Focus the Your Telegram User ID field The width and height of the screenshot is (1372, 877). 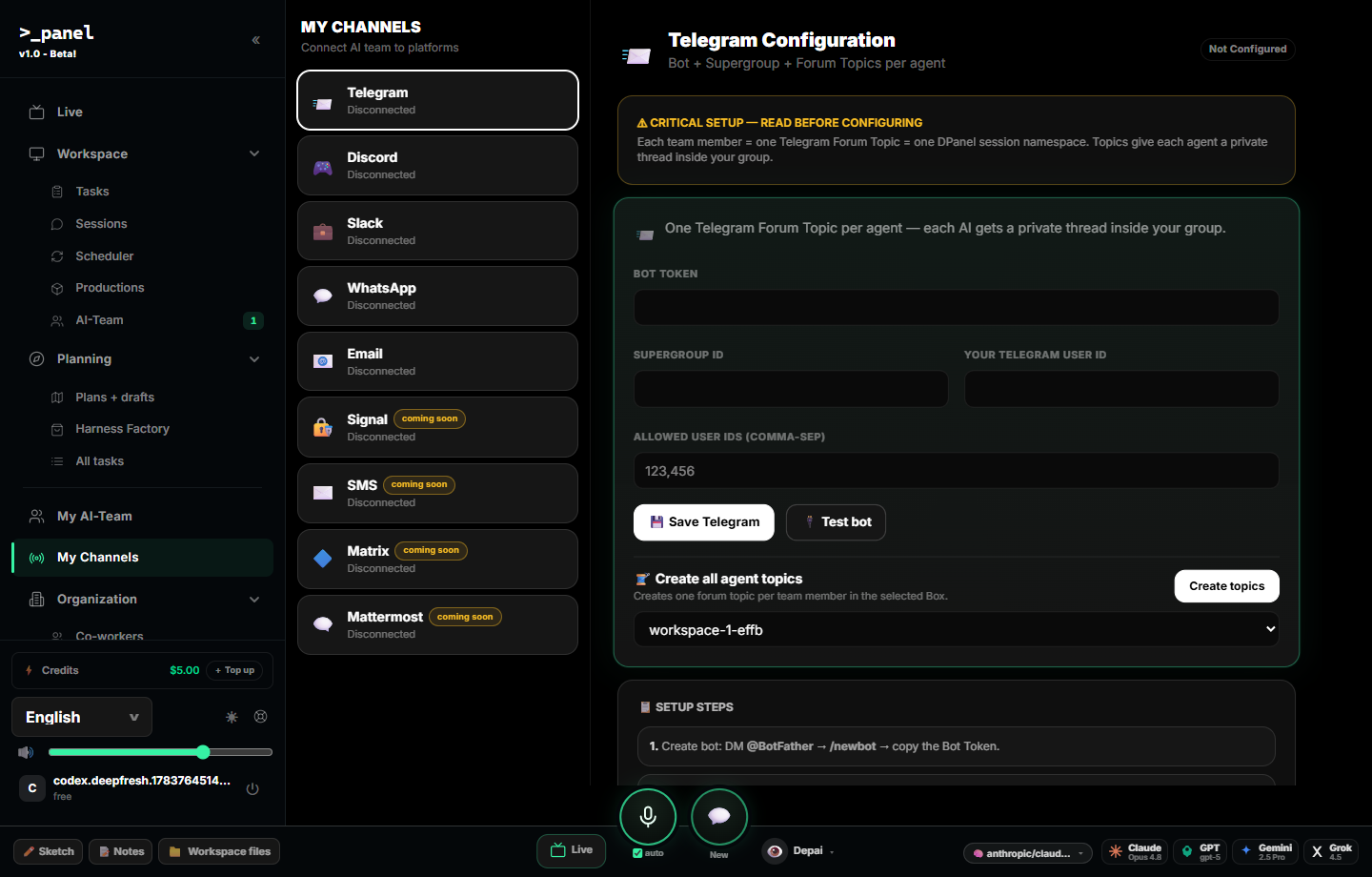point(1121,389)
